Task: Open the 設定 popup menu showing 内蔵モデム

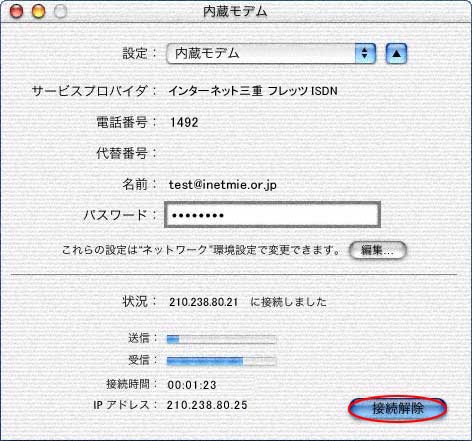Action: coord(271,53)
